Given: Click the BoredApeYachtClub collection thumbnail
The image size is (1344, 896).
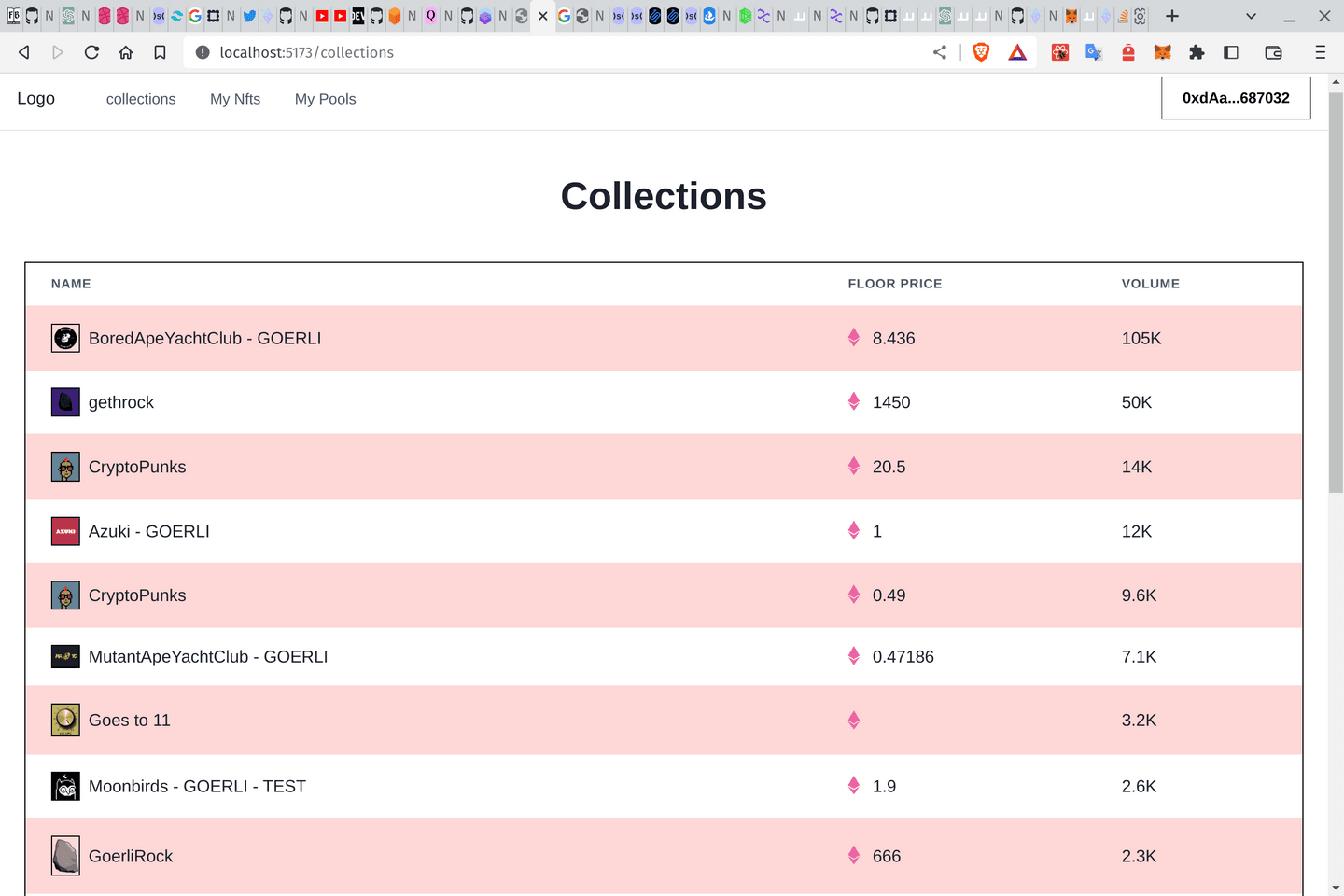Looking at the screenshot, I should pyautogui.click(x=65, y=338).
